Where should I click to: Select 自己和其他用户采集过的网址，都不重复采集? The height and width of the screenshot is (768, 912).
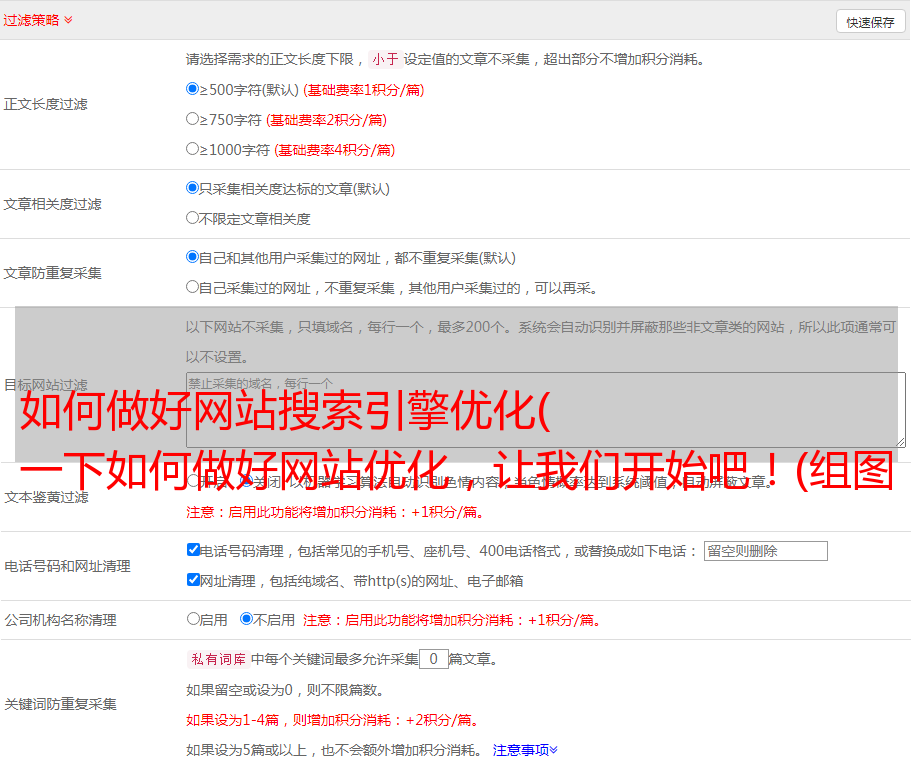[192, 257]
